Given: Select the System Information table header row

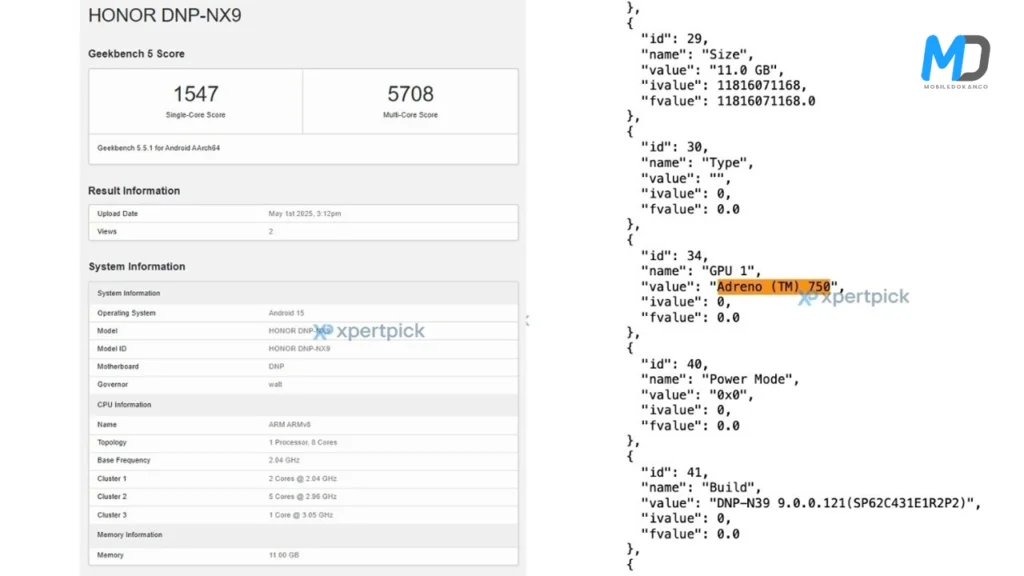Looking at the screenshot, I should (x=303, y=293).
